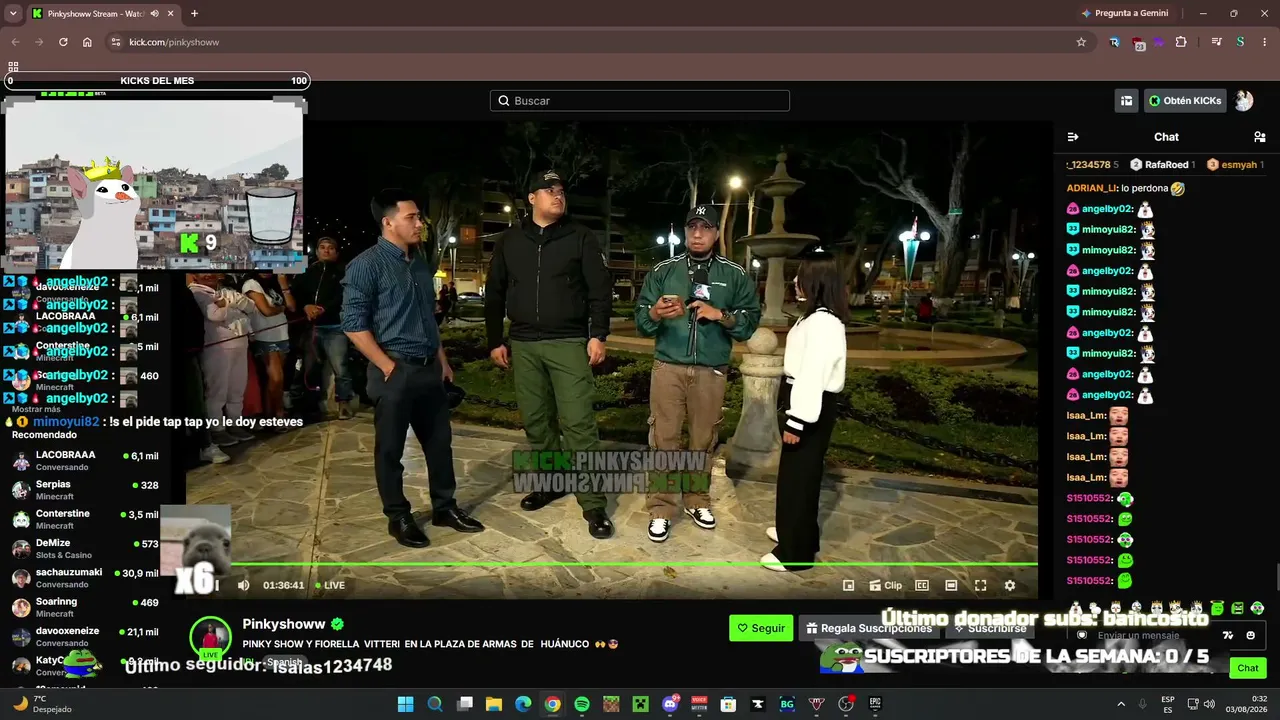
Task: Mute the Pinkyshoww Stream tab audio
Action: click(154, 13)
